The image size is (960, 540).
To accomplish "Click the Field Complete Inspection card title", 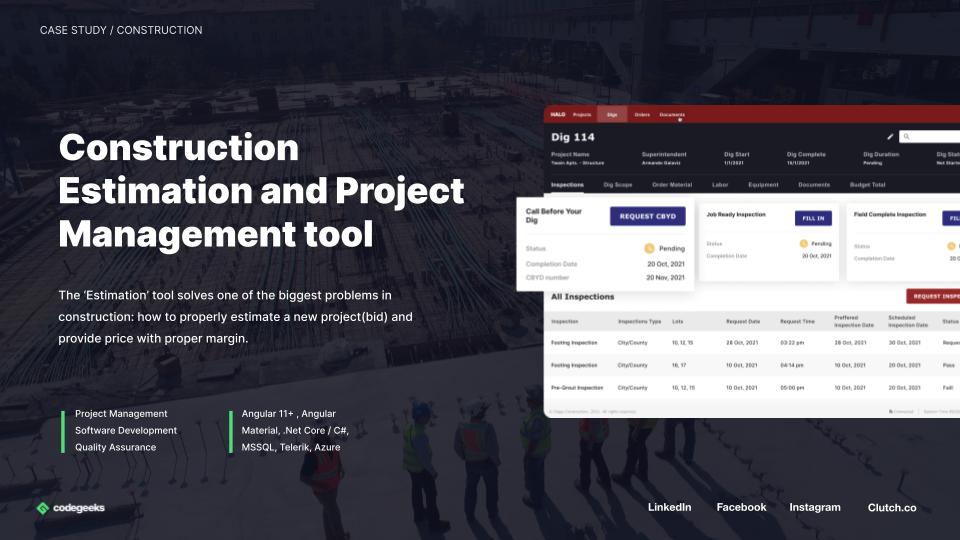I will (x=890, y=214).
